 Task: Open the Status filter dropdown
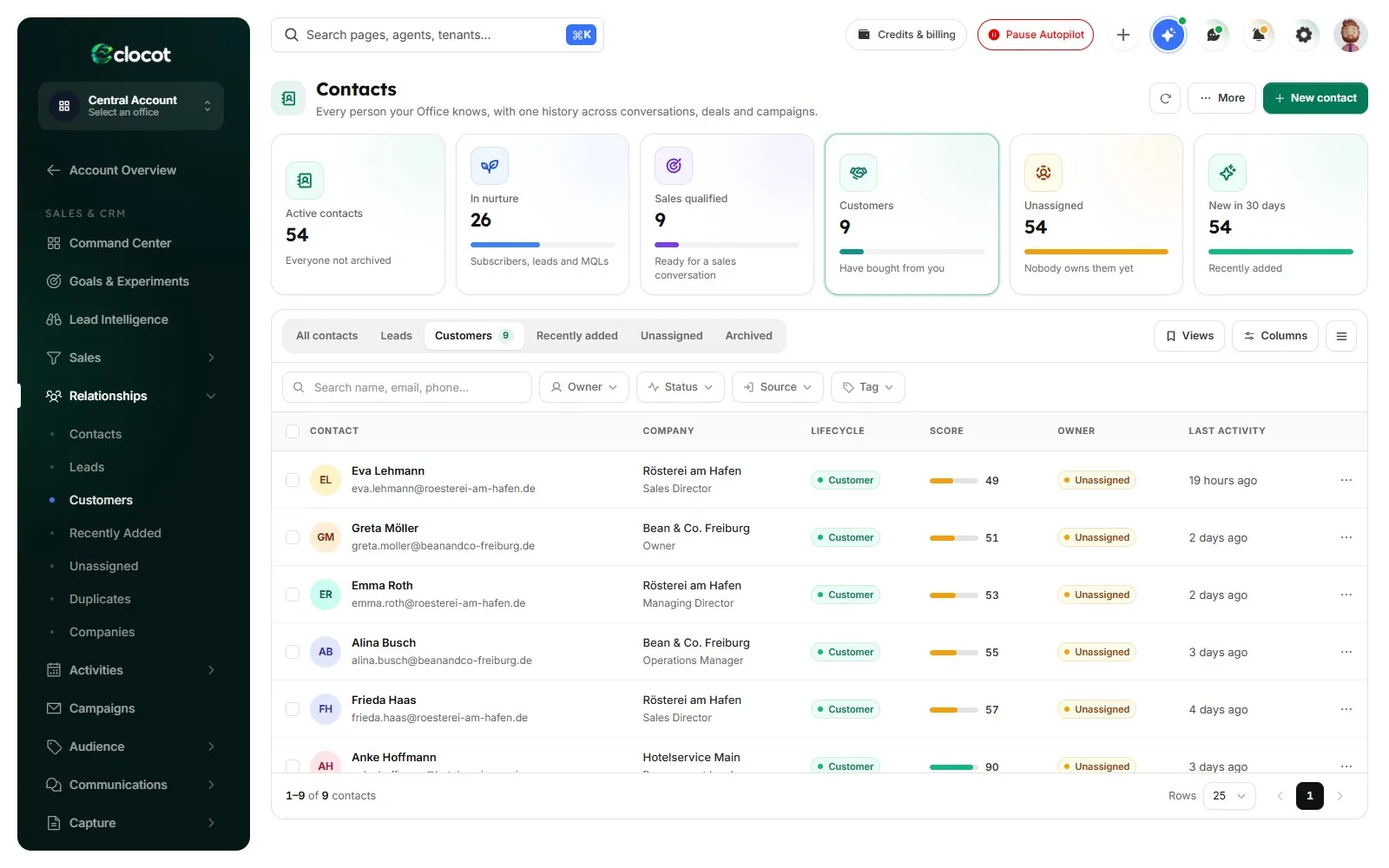coord(681,387)
